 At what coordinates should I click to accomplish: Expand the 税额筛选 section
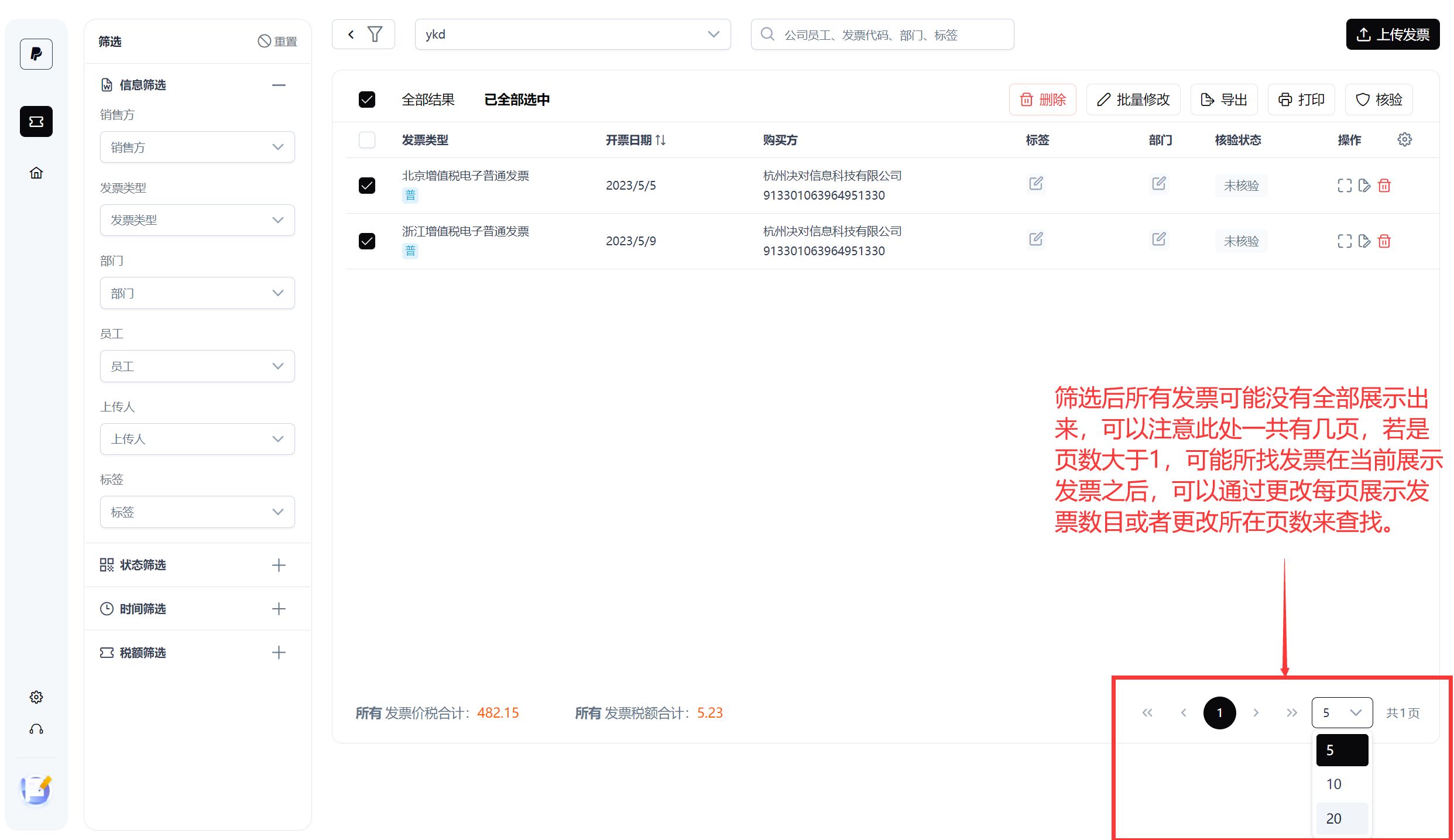279,652
